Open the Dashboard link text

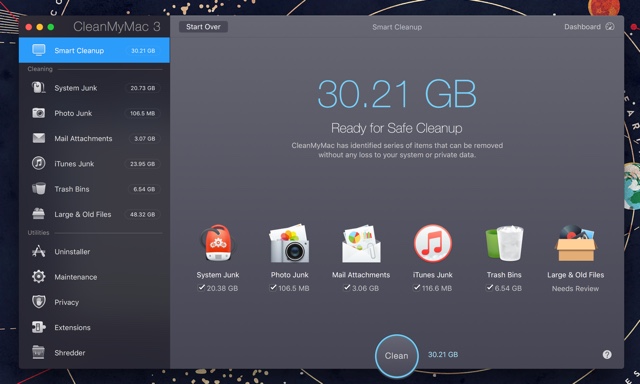pyautogui.click(x=582, y=27)
